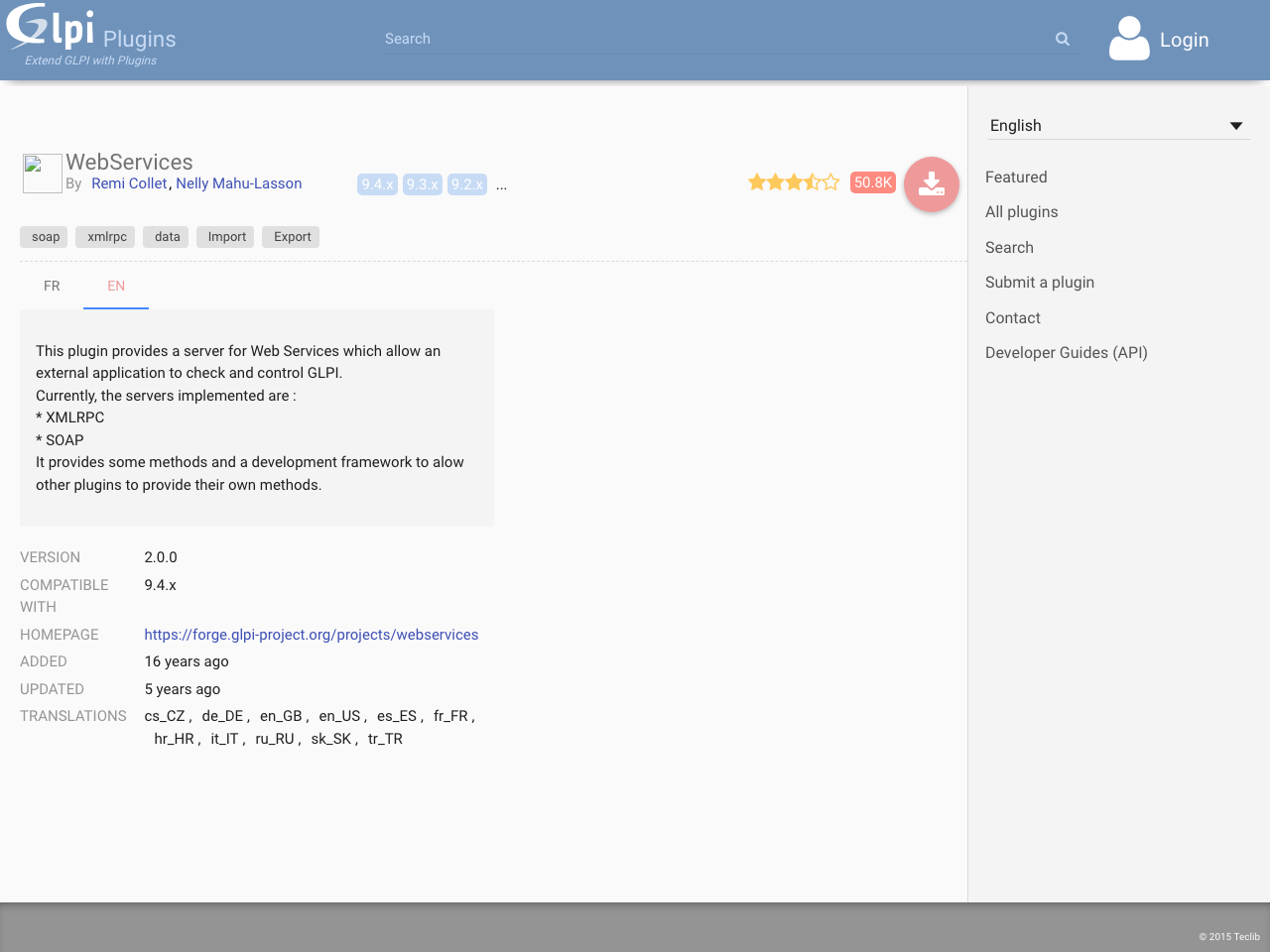Click inside the search input field
This screenshot has height=952, width=1270.
coord(695,39)
